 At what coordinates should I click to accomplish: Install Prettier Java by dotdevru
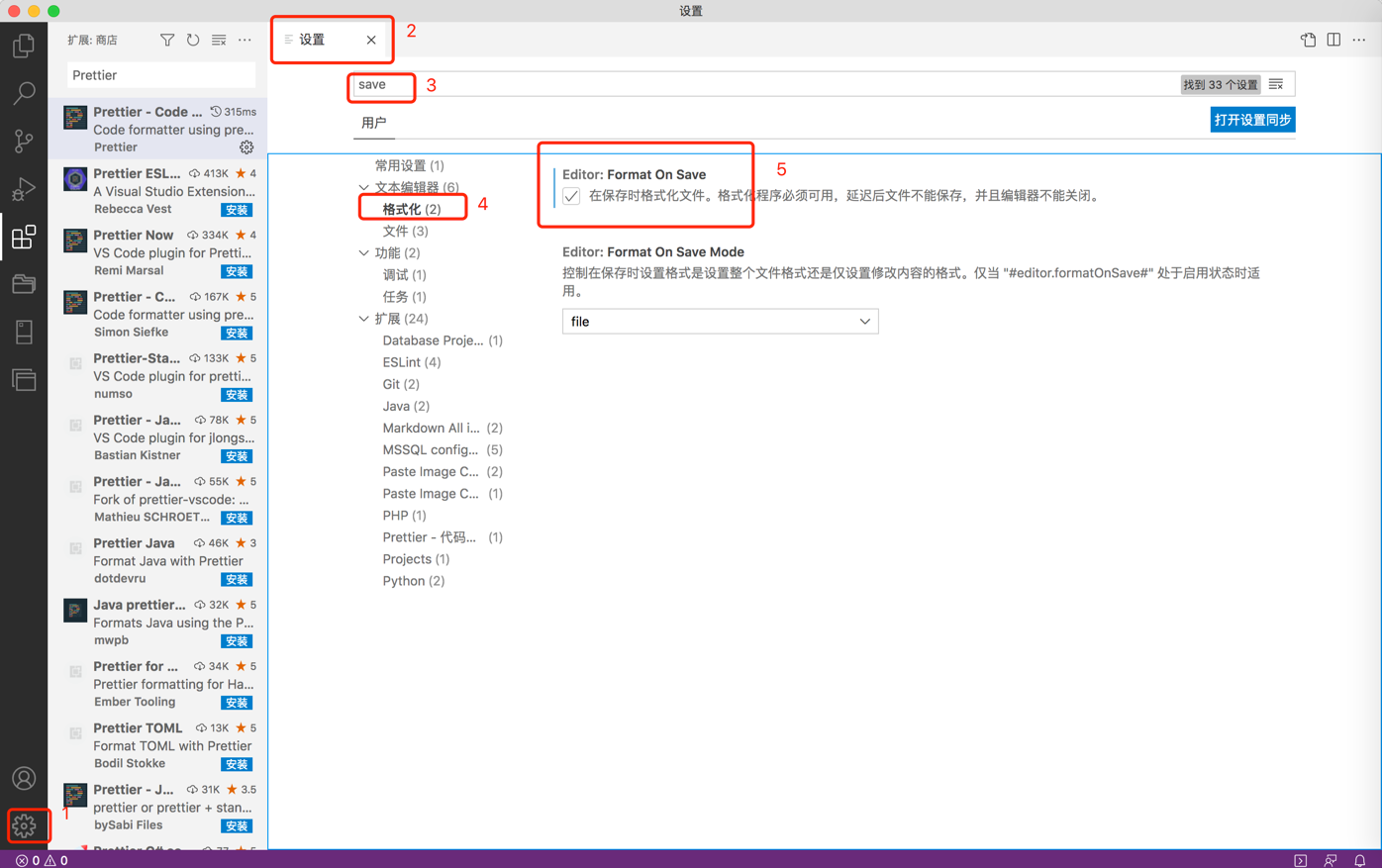tap(237, 579)
